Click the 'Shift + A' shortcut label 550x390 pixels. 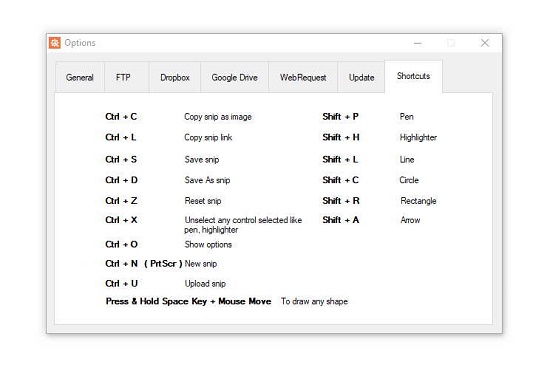coord(341,220)
